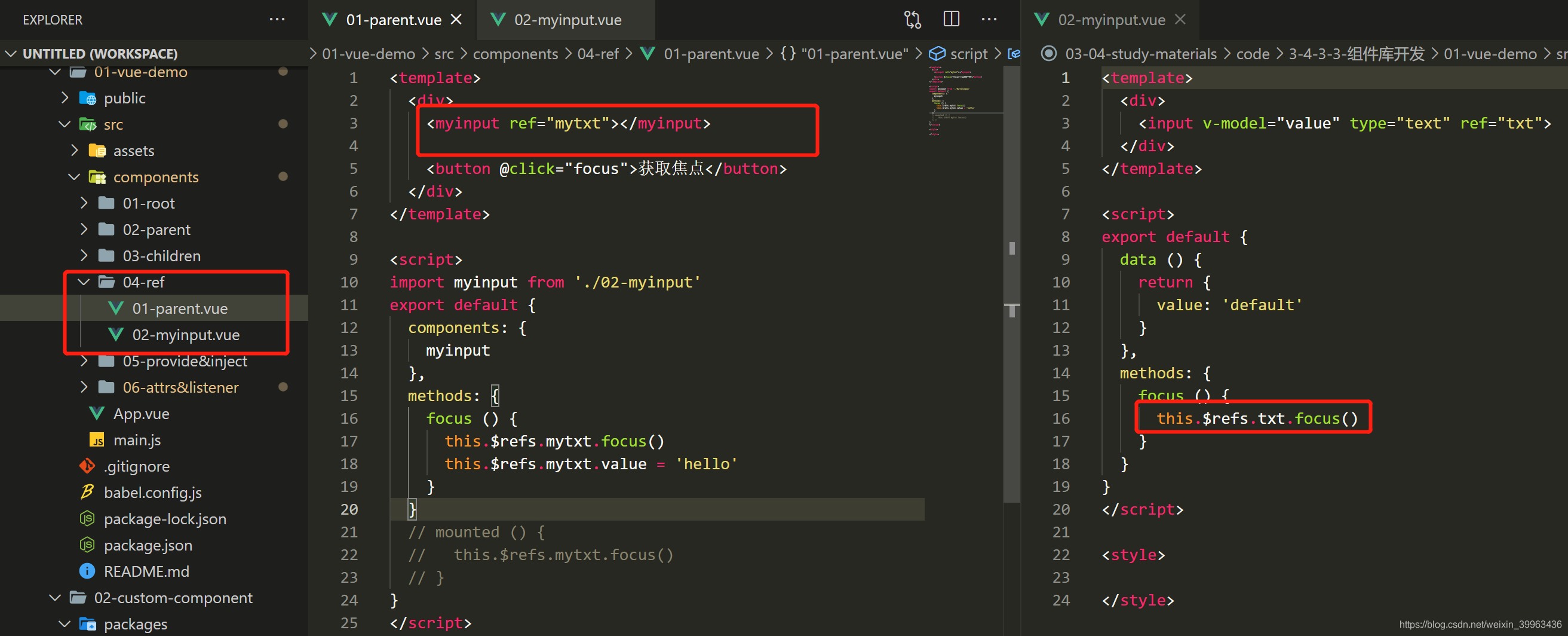Click the vertical scrollbar of the middle editor

[1012, 283]
